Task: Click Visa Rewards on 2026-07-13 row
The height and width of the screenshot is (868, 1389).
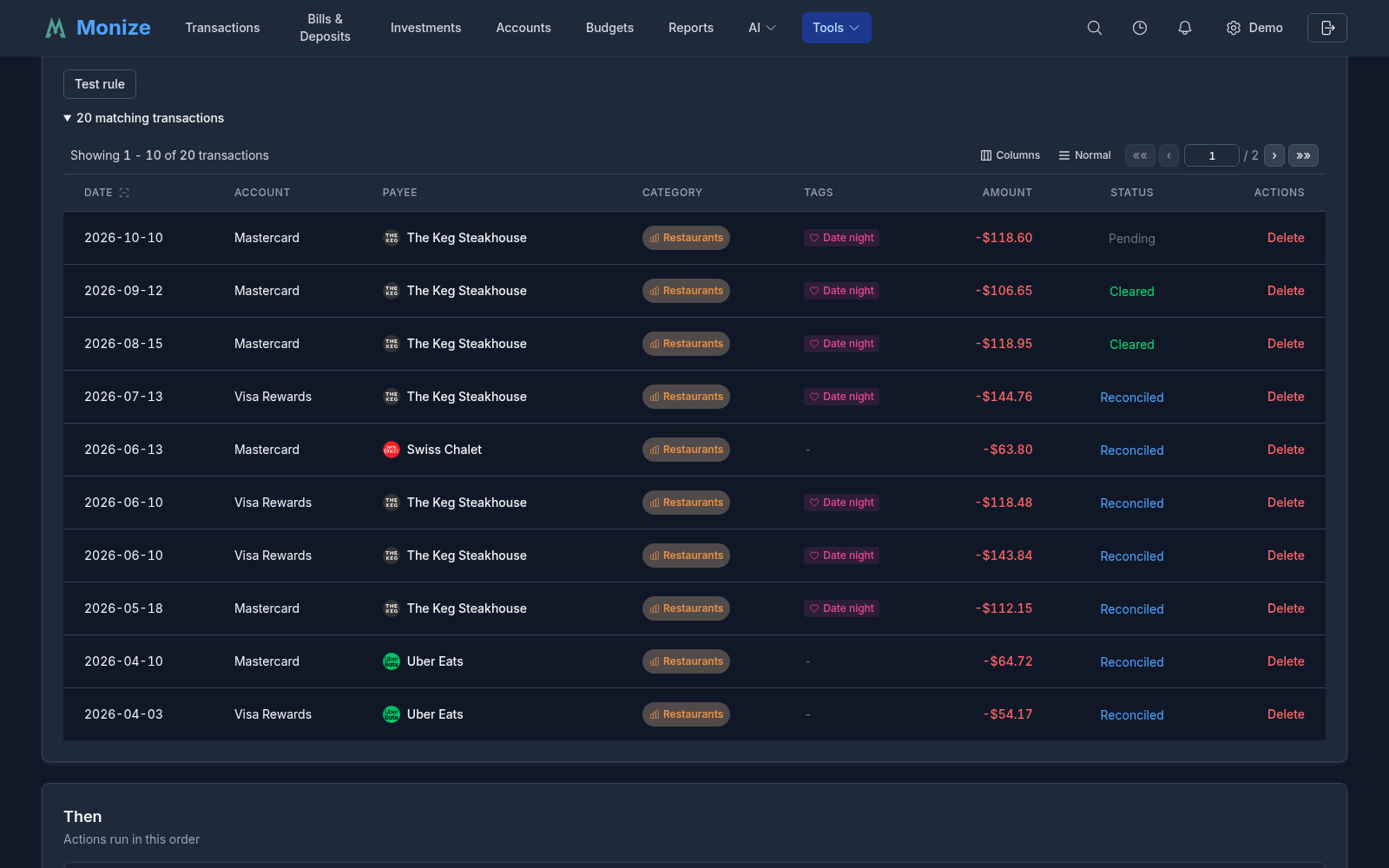Action: point(273,397)
